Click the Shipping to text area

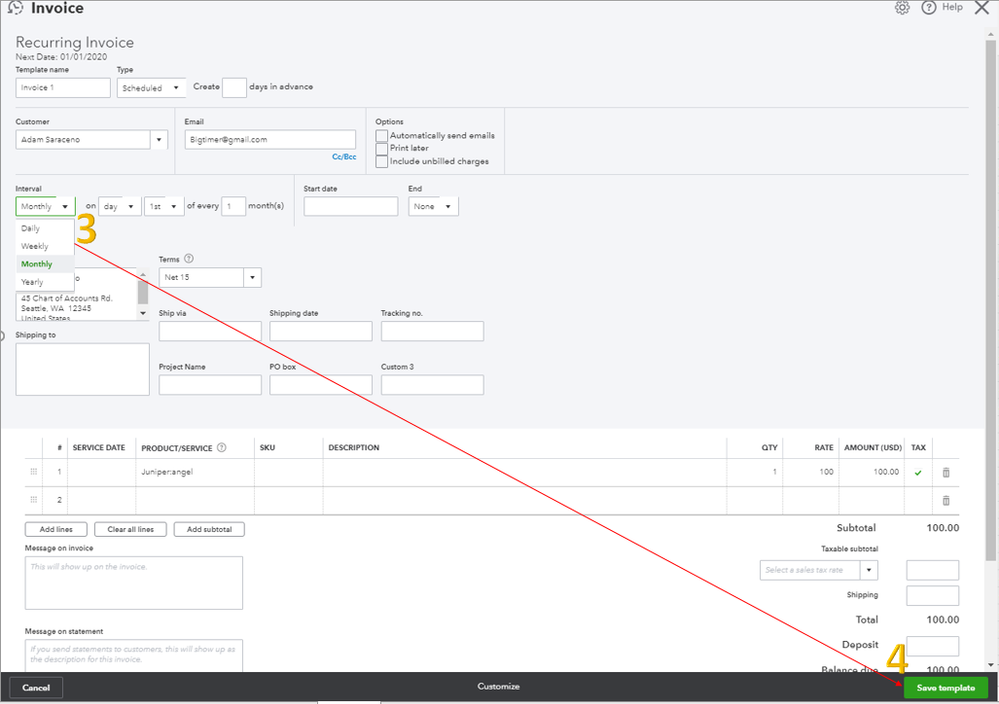[x=83, y=370]
